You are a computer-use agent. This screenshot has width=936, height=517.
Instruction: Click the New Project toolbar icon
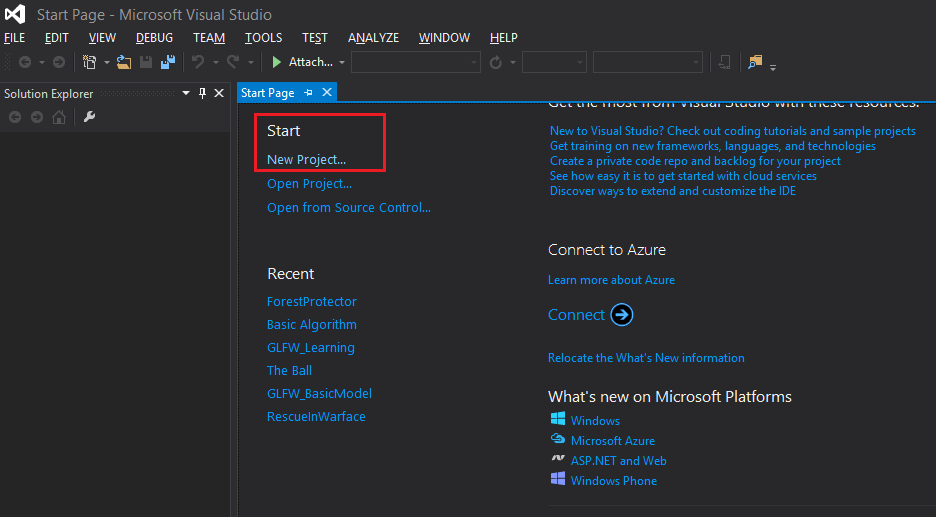(89, 62)
